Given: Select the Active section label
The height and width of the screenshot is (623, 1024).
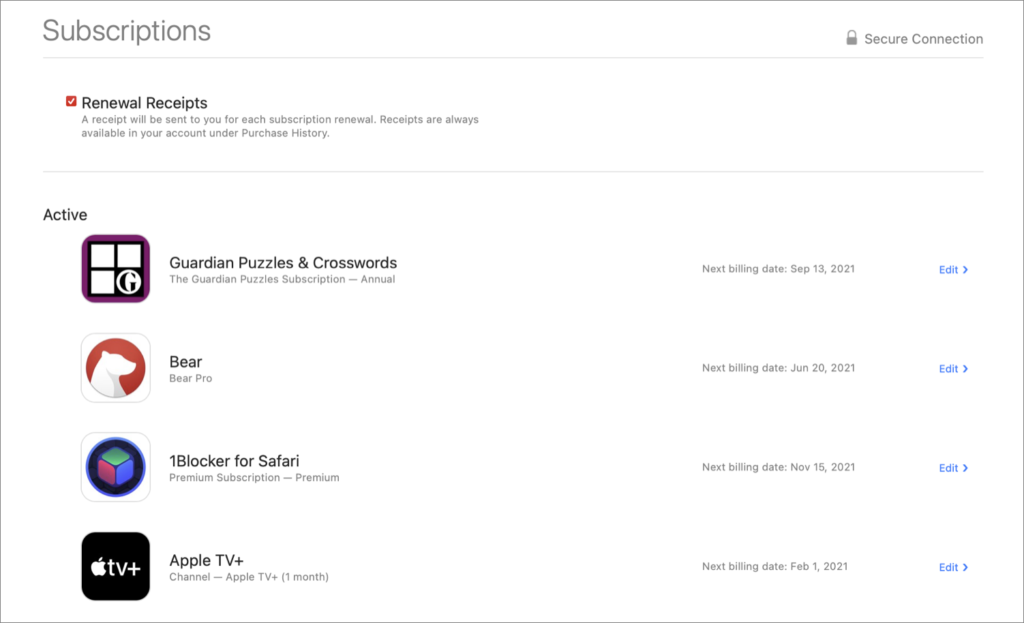Looking at the screenshot, I should point(65,214).
